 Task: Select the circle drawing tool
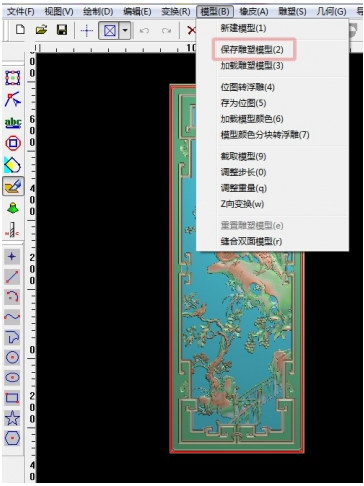point(13,357)
